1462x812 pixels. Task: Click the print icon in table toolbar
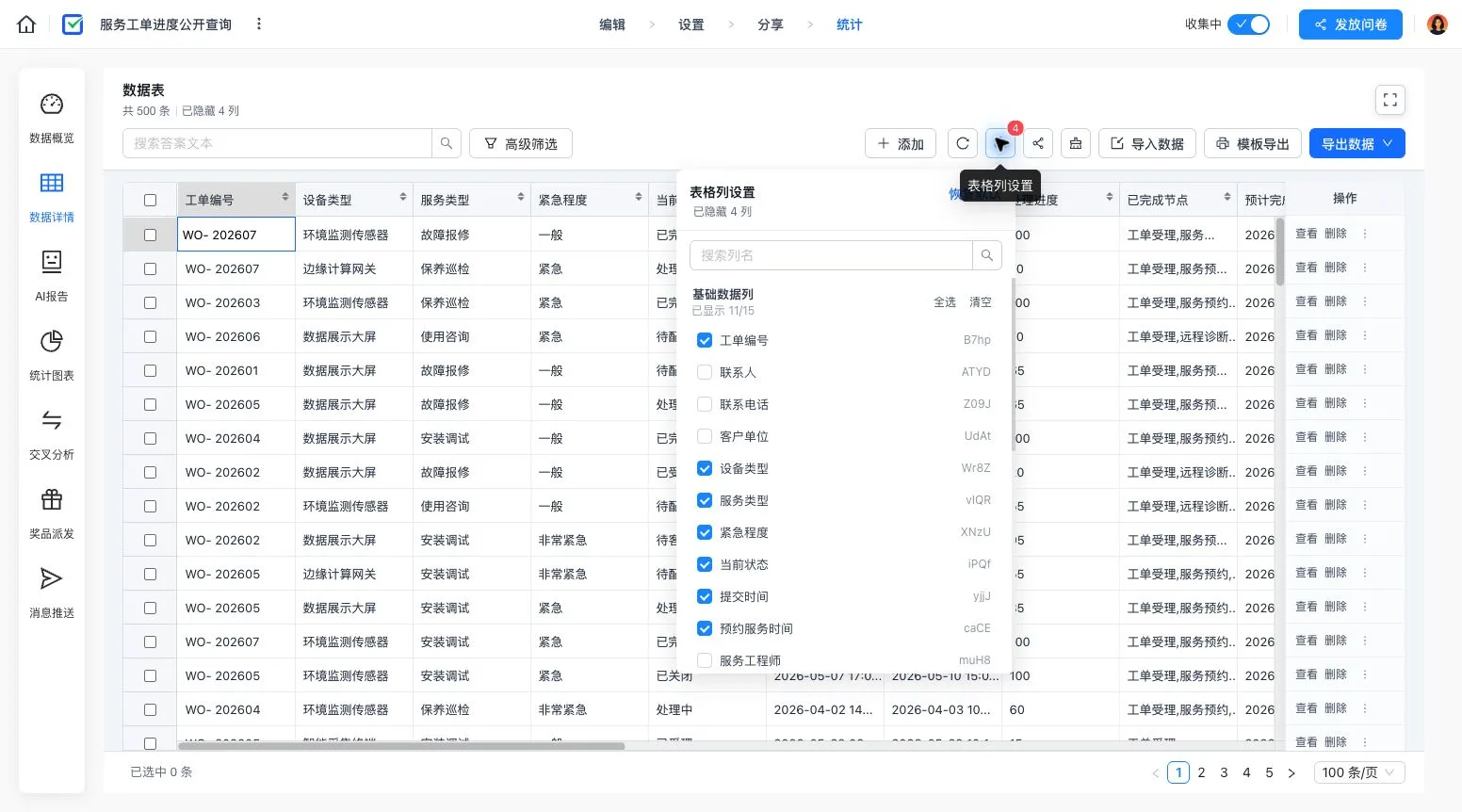tap(1076, 143)
